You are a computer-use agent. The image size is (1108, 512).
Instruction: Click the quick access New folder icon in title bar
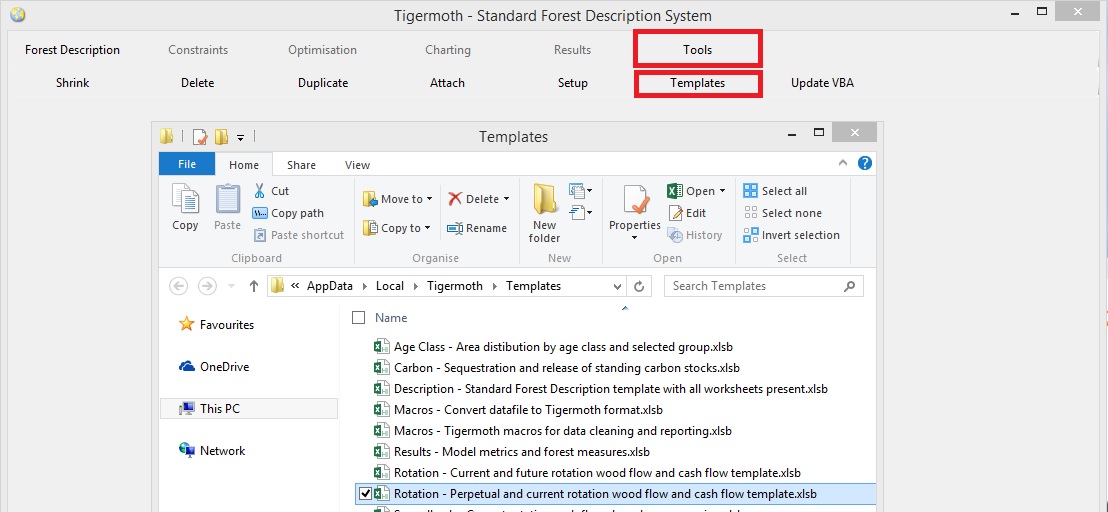(222, 136)
